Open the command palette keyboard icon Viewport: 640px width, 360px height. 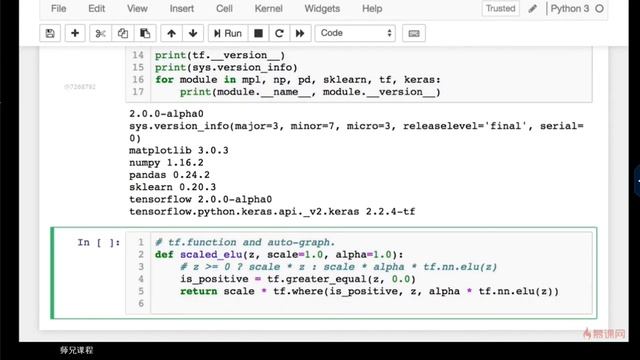(x=414, y=33)
